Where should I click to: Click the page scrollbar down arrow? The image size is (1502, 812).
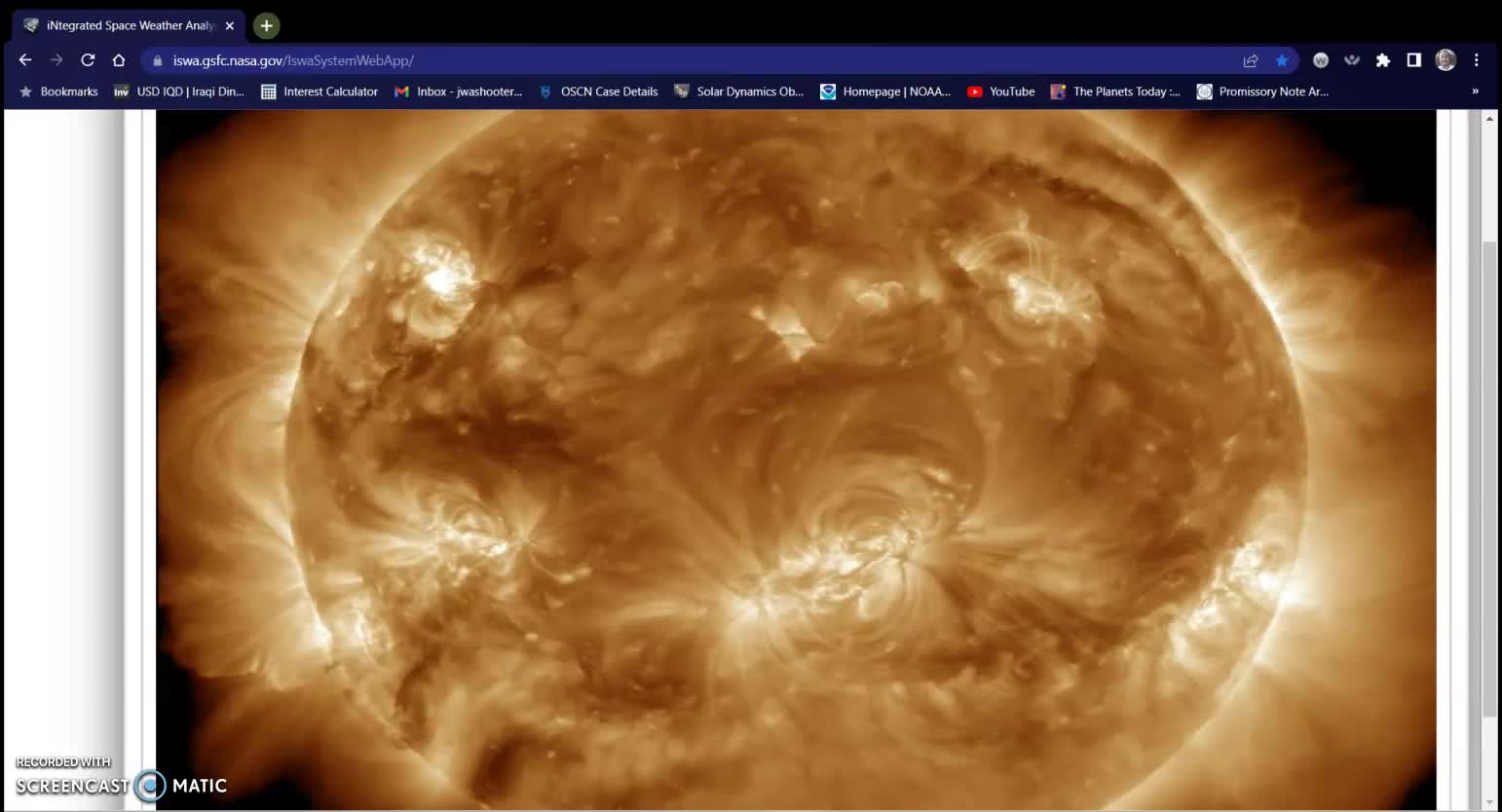point(1489,803)
